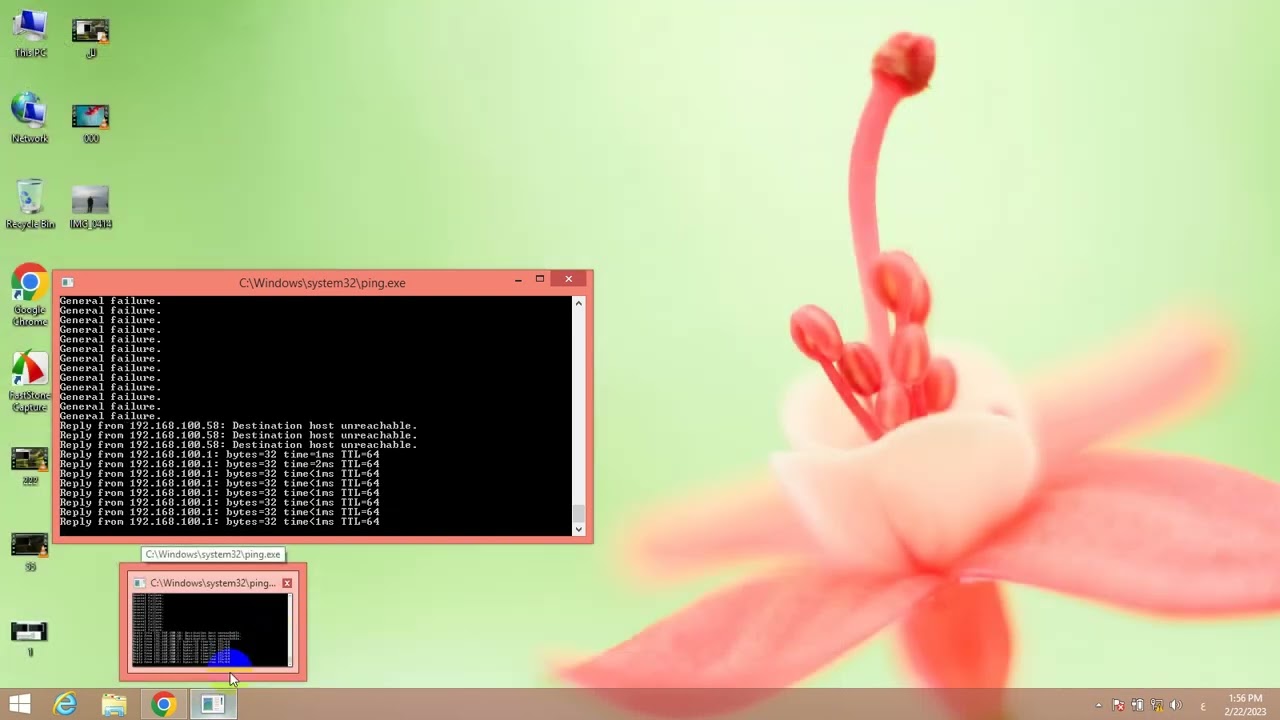The height and width of the screenshot is (720, 1280).
Task: Select the video file named 222
Action: [30, 465]
